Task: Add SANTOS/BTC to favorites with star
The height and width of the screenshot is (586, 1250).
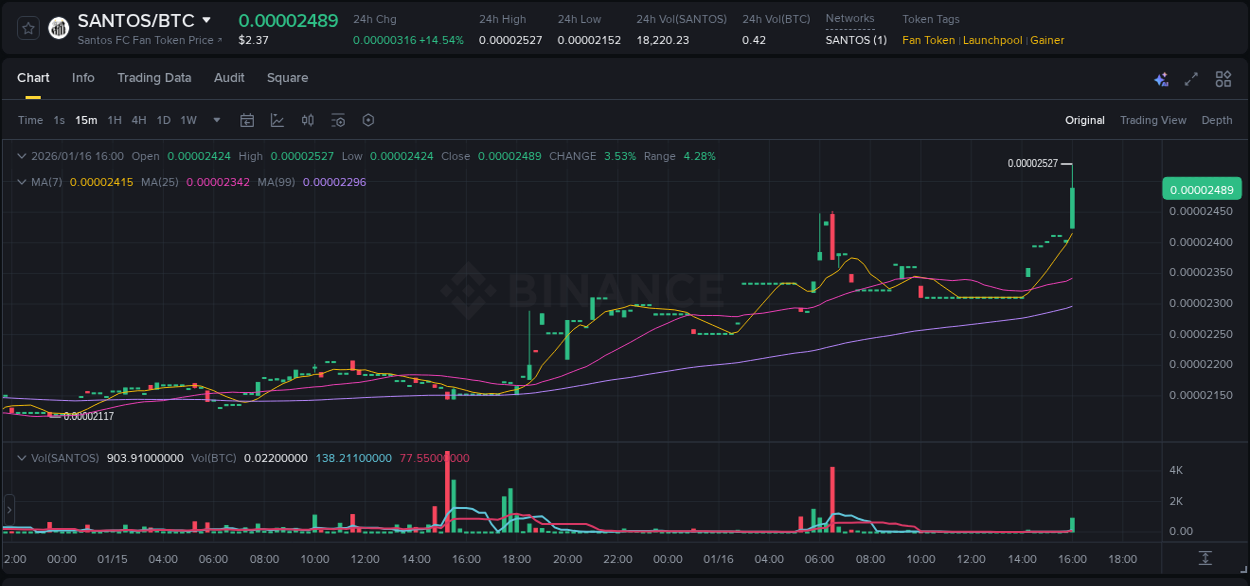Action: coord(29,29)
